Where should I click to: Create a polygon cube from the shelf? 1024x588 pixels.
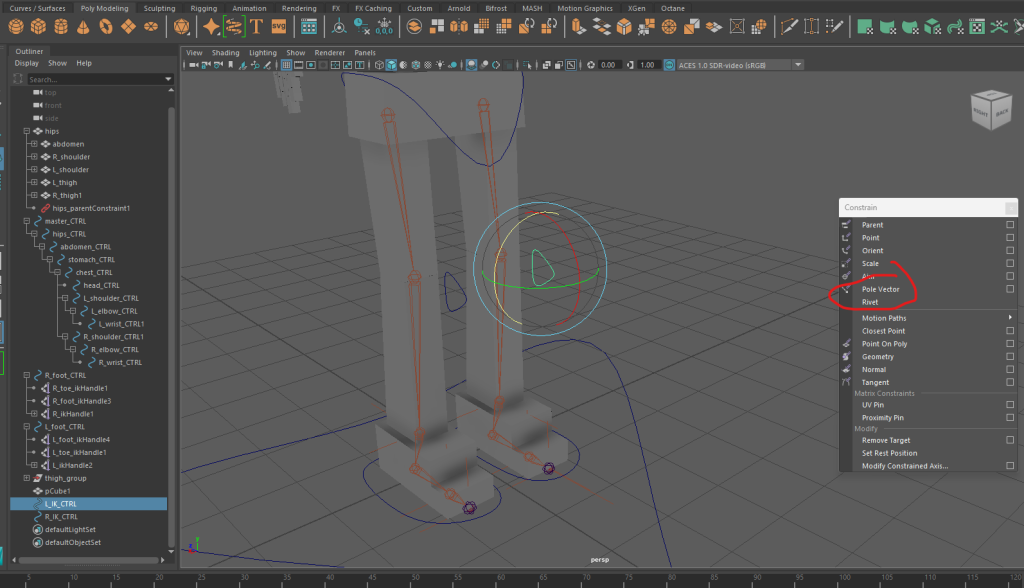tap(39, 27)
